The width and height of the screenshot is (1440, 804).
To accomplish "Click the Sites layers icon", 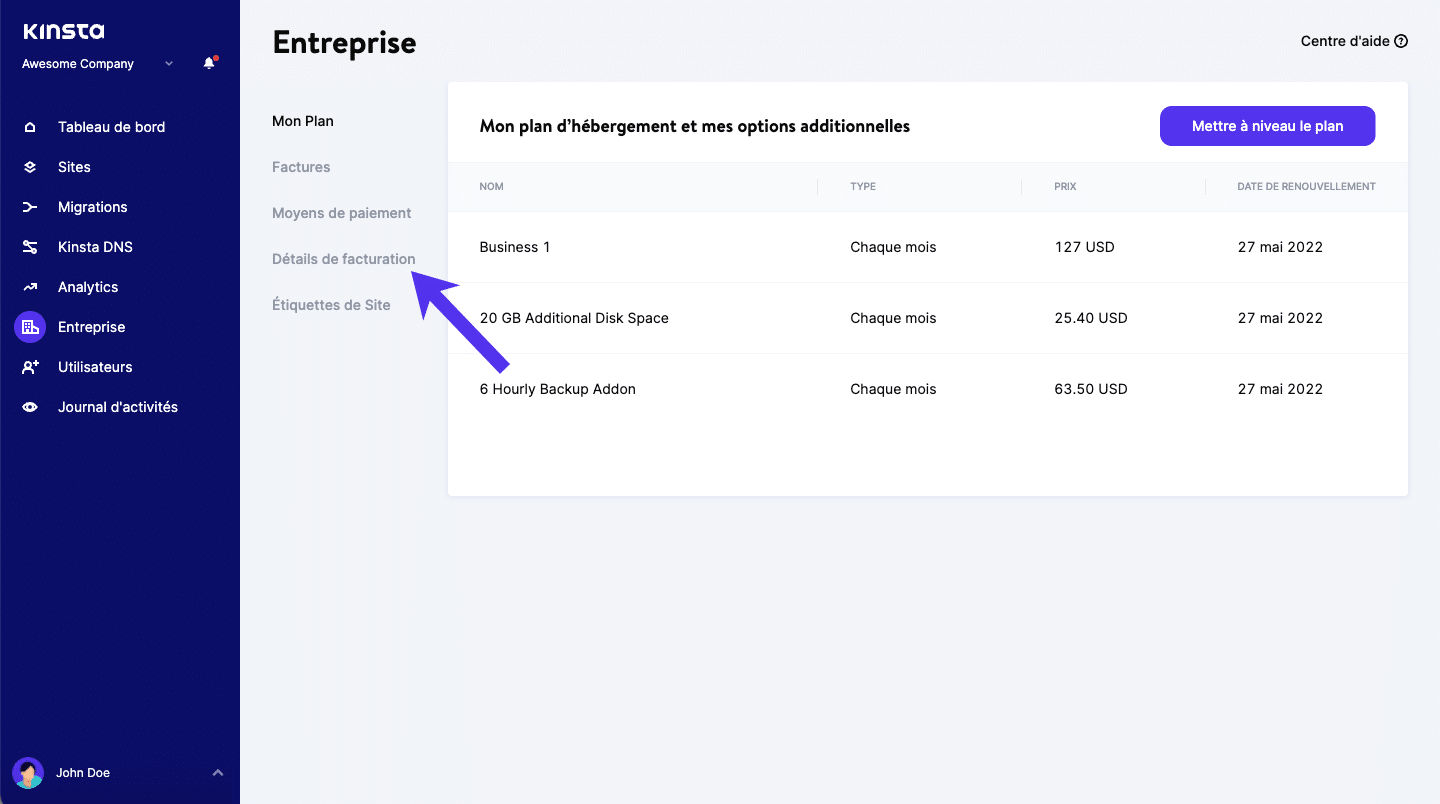I will click(30, 167).
